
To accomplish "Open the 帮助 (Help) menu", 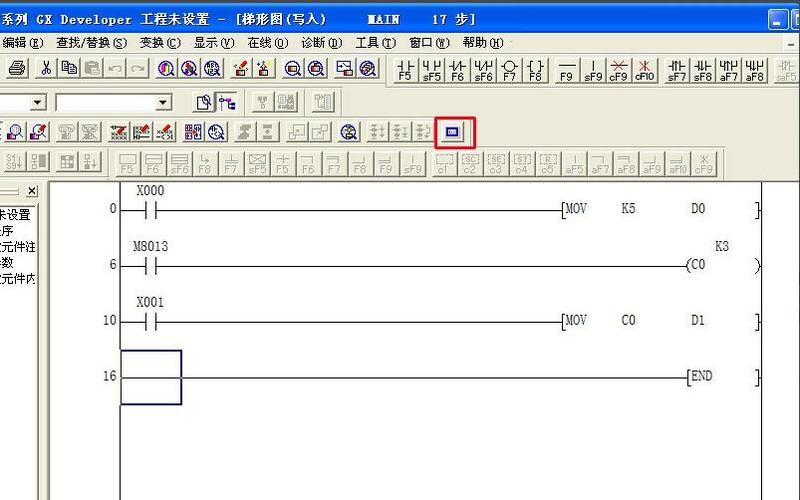I will [x=484, y=43].
